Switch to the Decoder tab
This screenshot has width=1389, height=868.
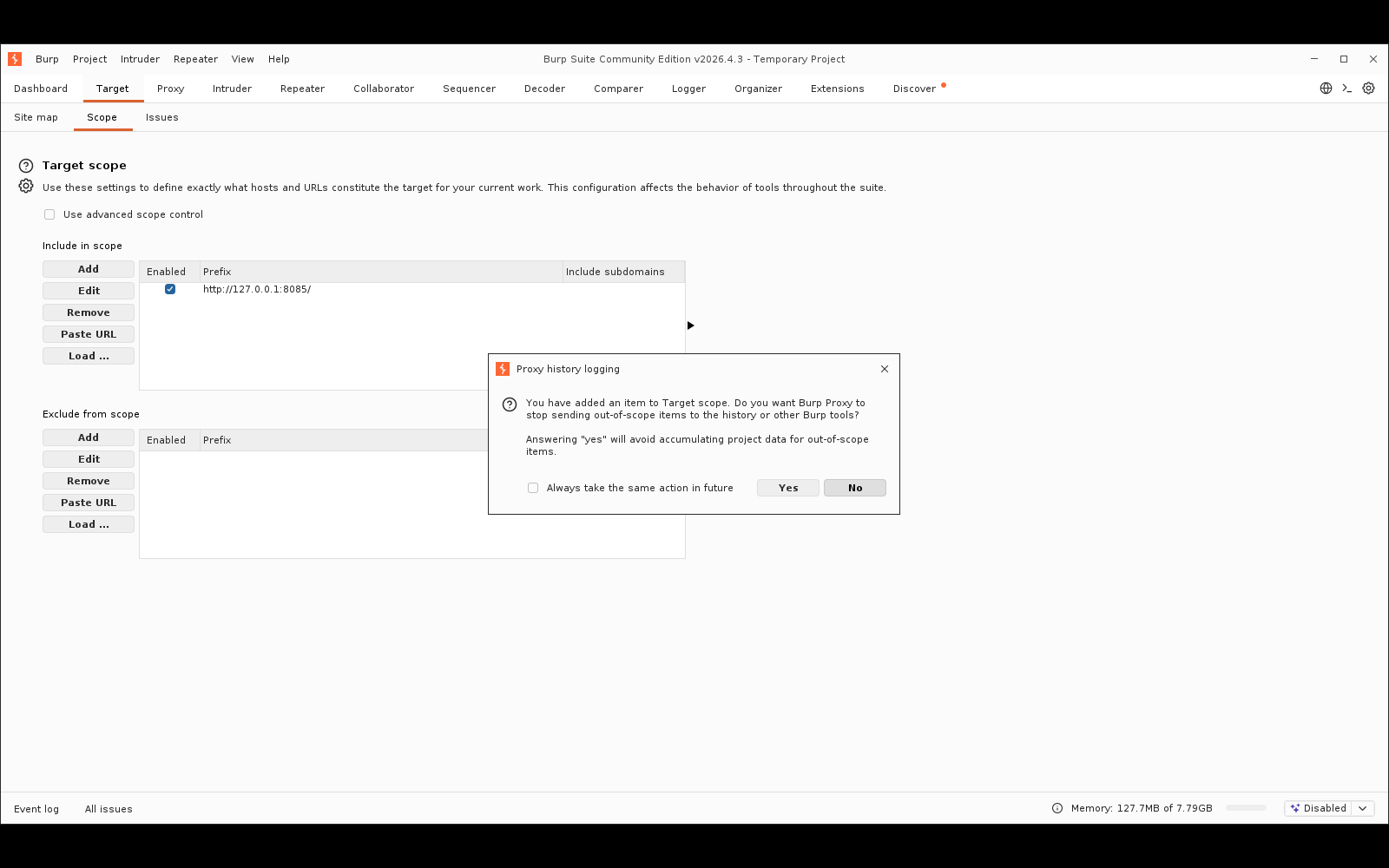point(544,89)
